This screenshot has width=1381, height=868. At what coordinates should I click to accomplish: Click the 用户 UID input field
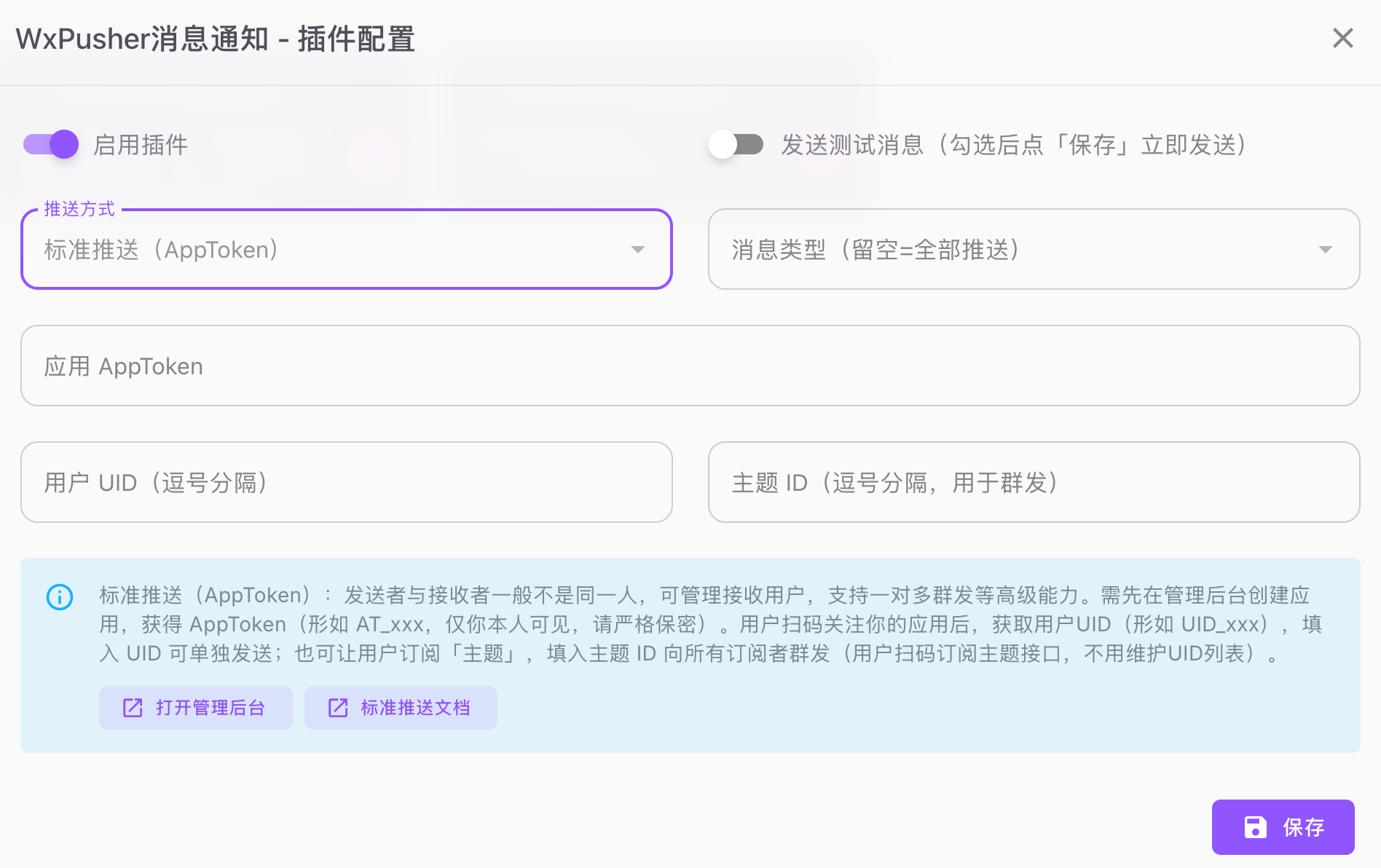pos(347,482)
